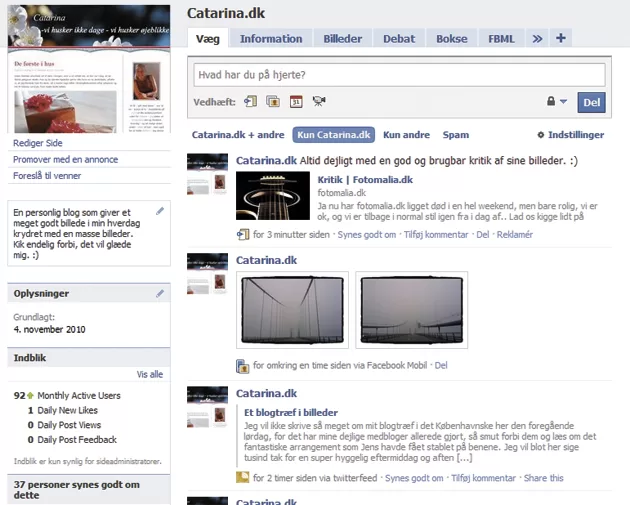Show all insights via 'Vis alle'
Viewport: 630px width, 505px height.
149,374
